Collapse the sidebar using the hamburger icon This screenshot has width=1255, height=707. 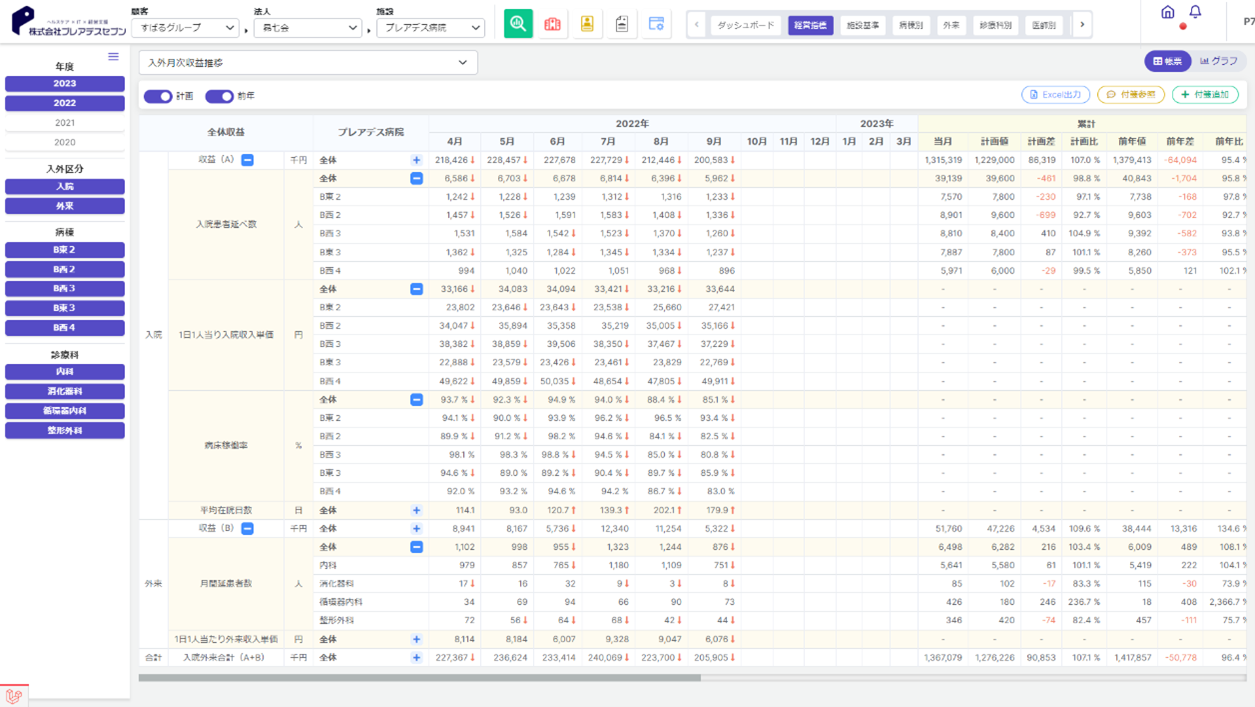coord(113,57)
